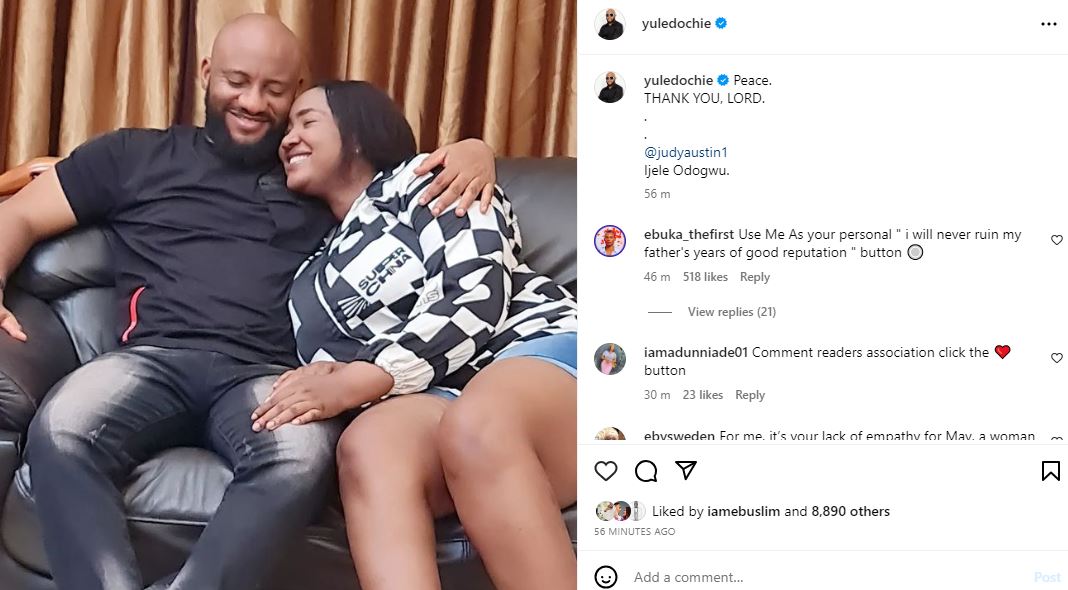Click ebuka_thefirst commenter avatar

tap(610, 241)
